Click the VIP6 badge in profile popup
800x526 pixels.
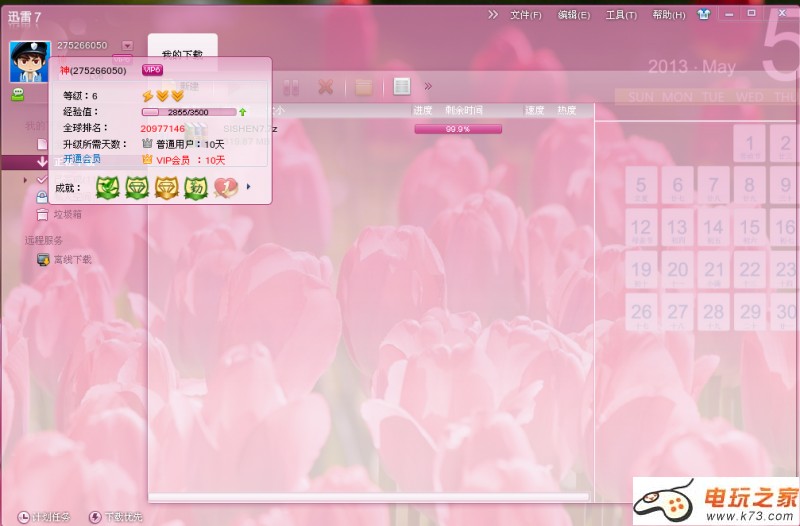pyautogui.click(x=152, y=70)
